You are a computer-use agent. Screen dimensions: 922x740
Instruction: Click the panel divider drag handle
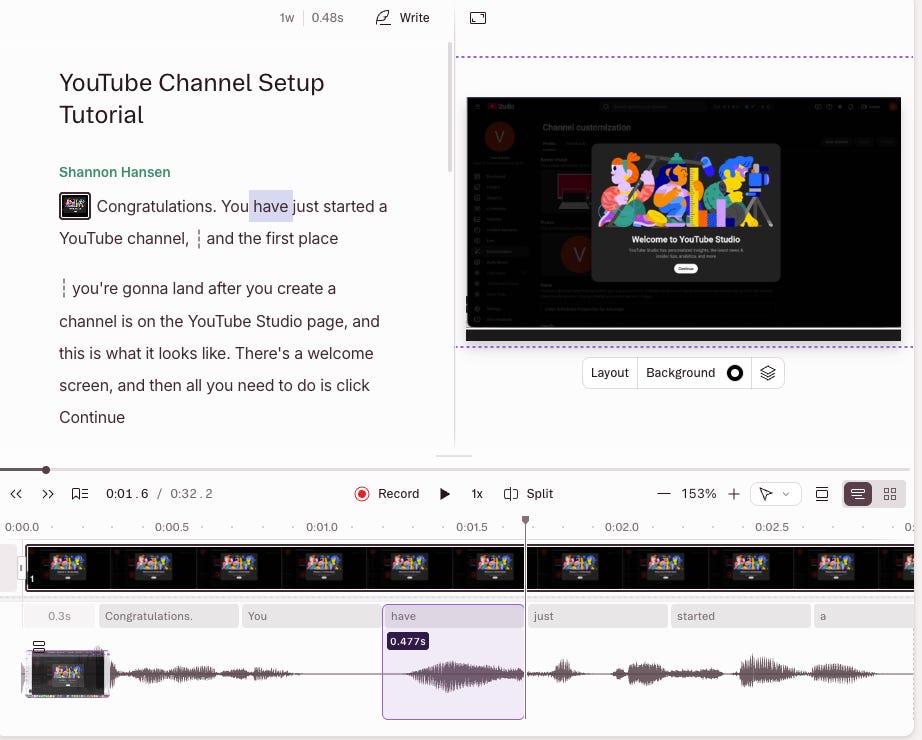point(454,456)
